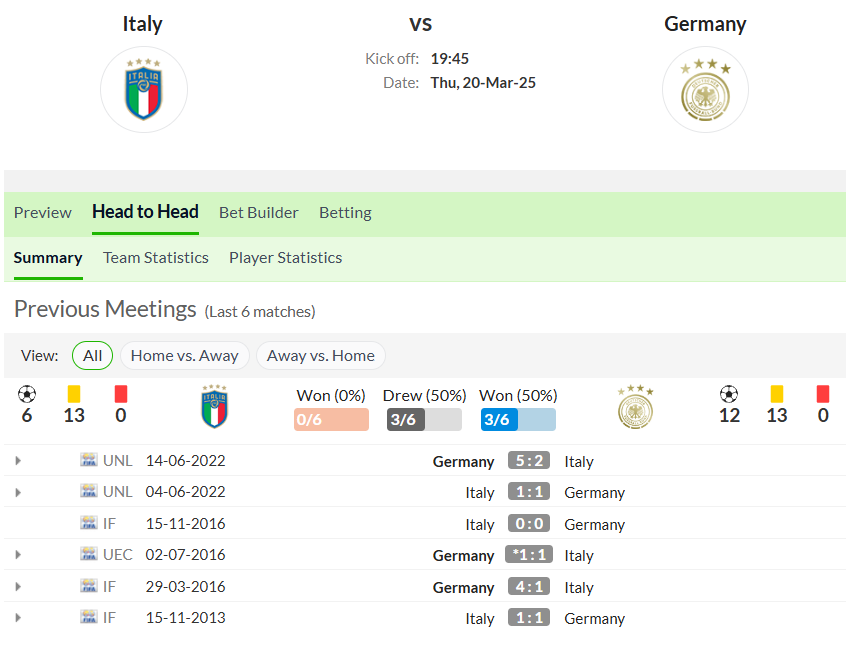
Task: Click the Italy team crest at top
Action: (x=144, y=90)
